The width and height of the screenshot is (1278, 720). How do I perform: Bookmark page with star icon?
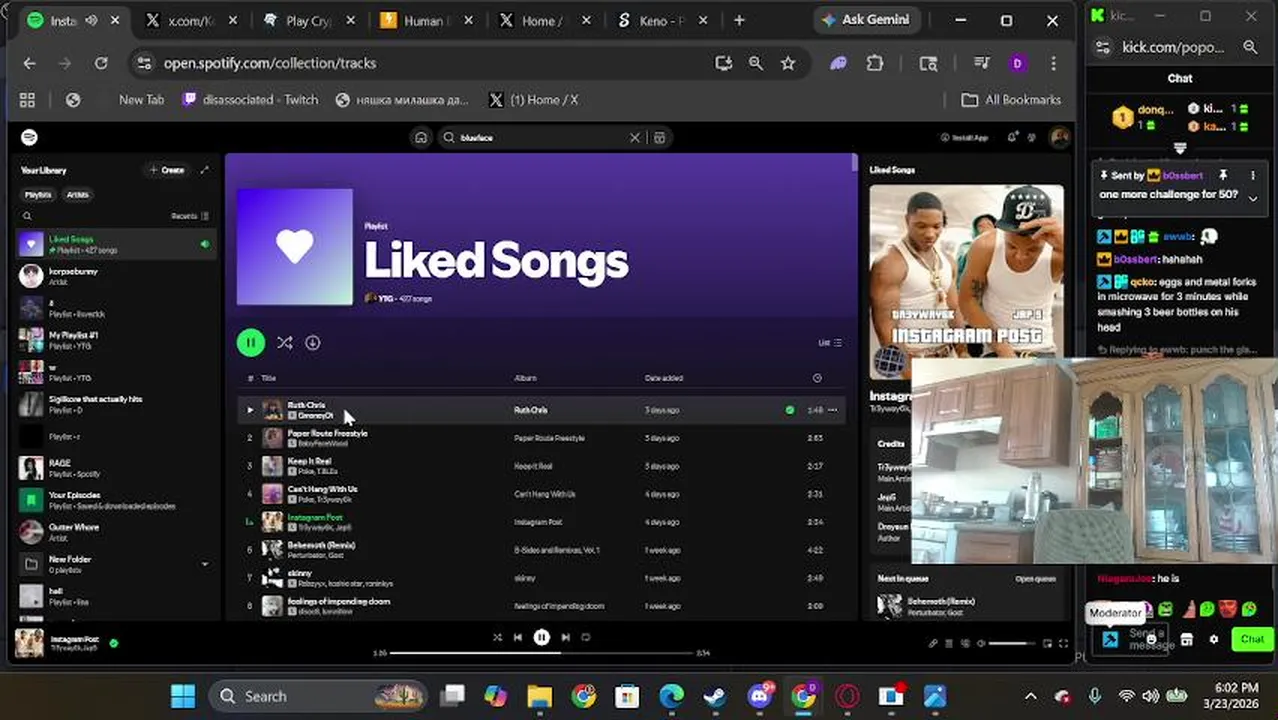(788, 63)
